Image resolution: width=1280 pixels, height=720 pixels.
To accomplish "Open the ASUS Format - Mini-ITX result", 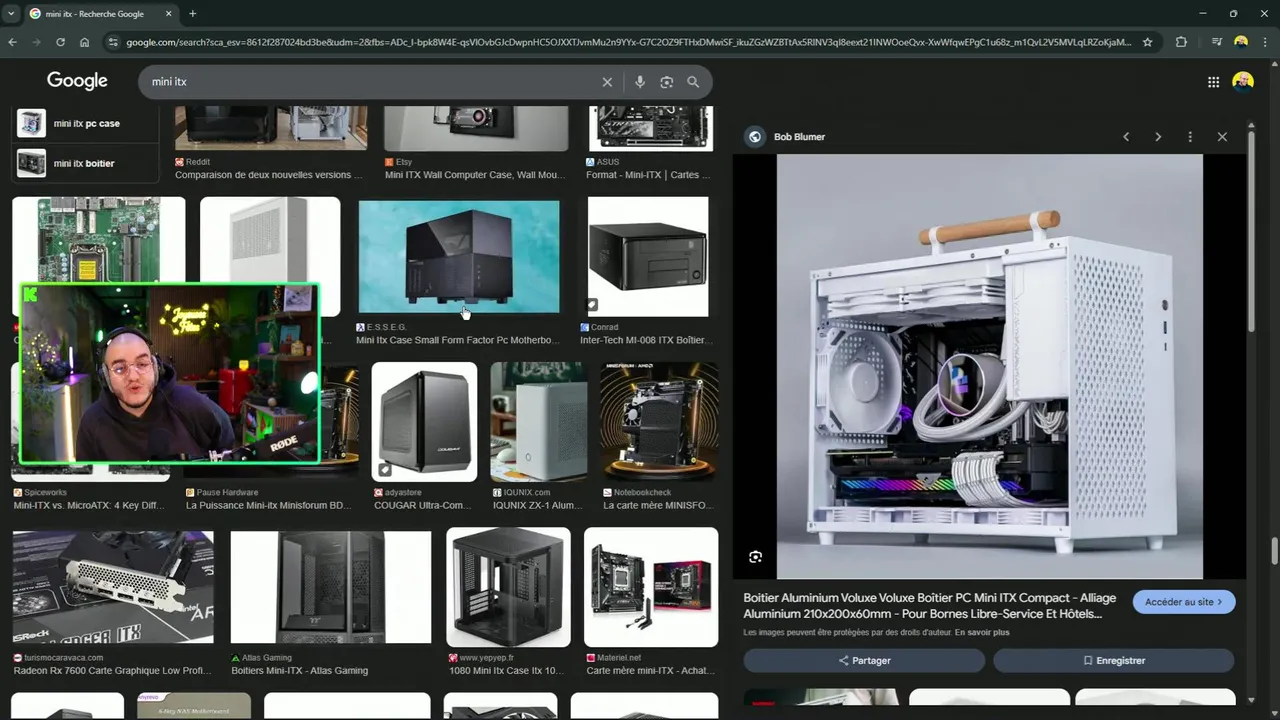I will pos(648,175).
